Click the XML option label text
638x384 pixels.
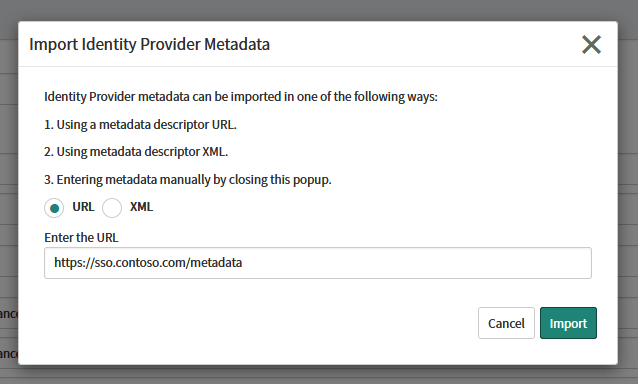[x=141, y=207]
